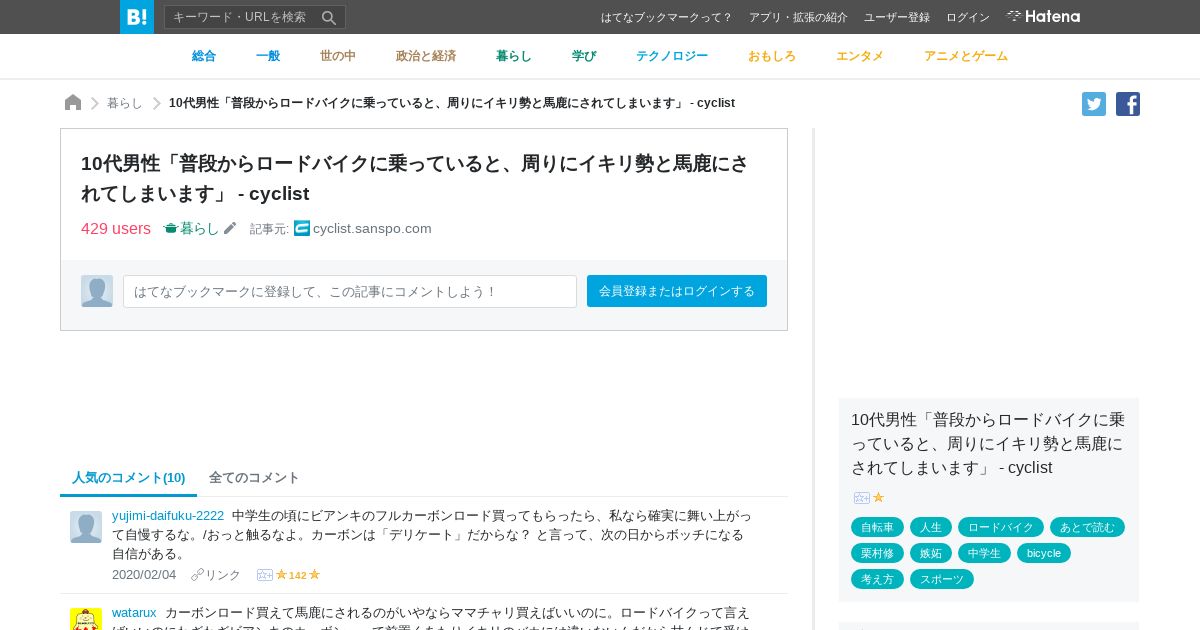Click the user avatar in the comment box
1200x630 pixels.
point(97,291)
